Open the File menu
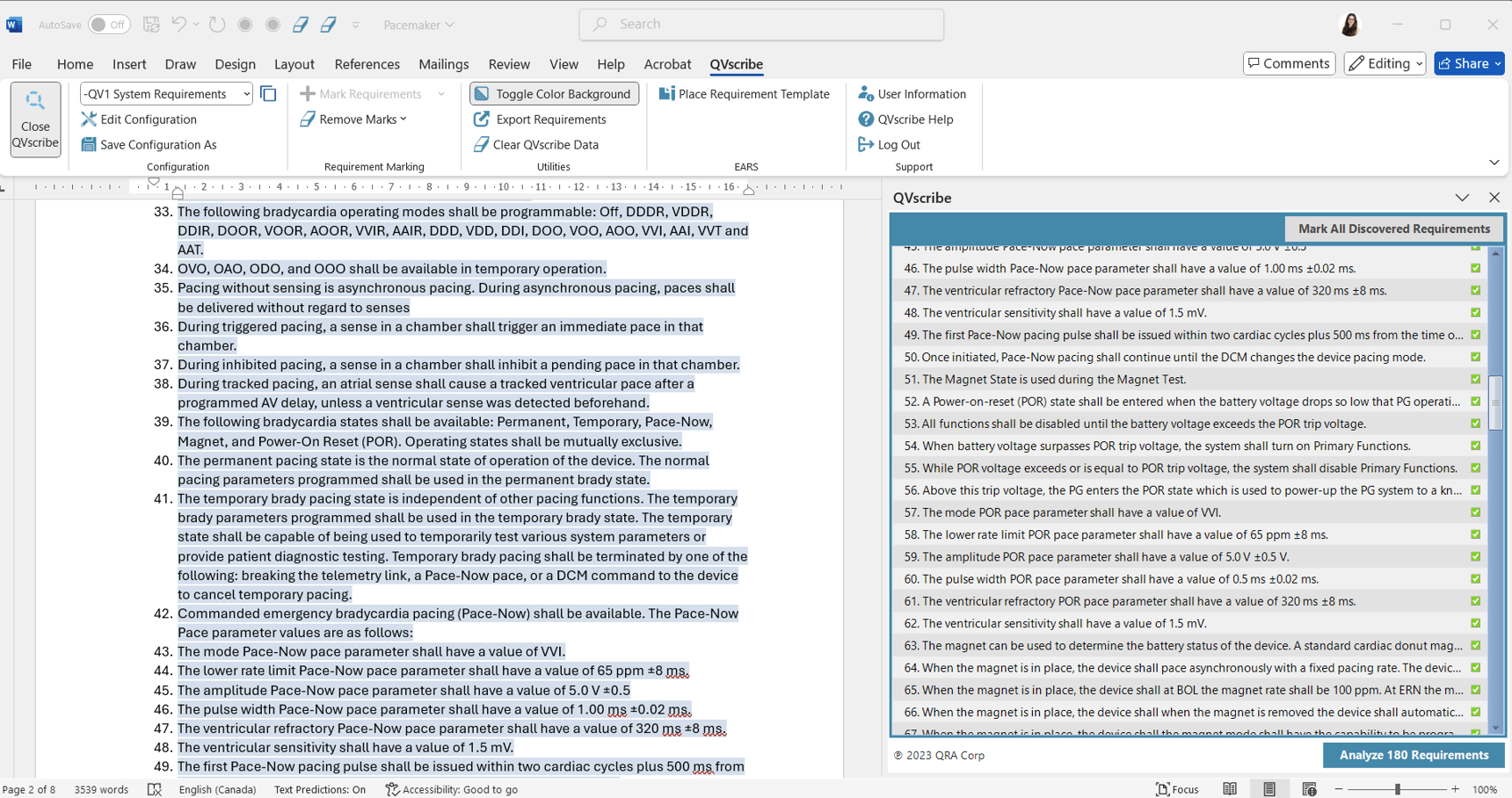Image resolution: width=1512 pixels, height=798 pixels. pos(22,64)
